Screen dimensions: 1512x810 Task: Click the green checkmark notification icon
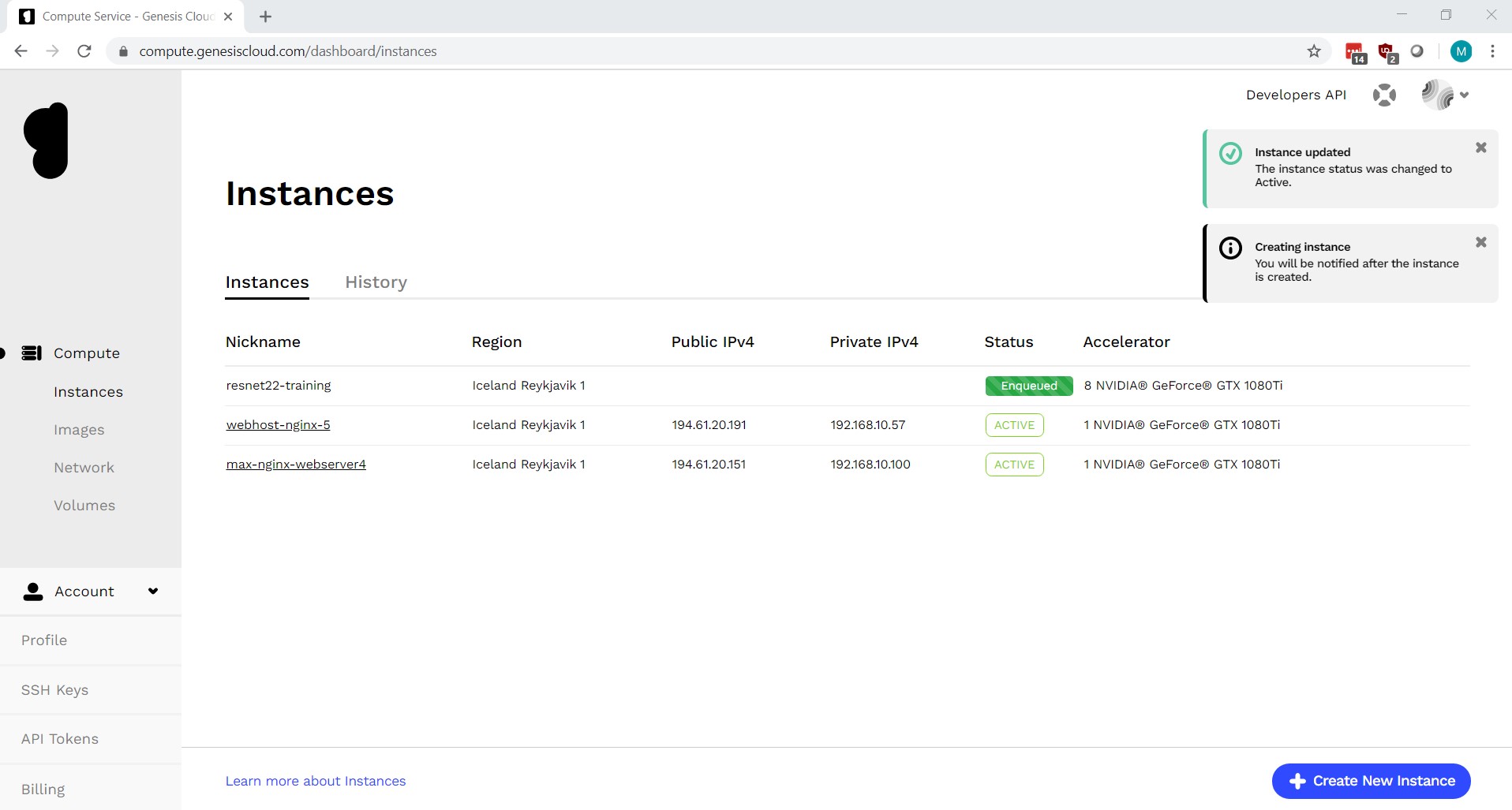(x=1230, y=153)
